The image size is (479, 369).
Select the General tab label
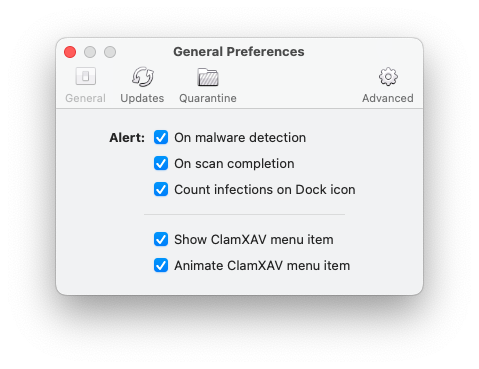click(85, 98)
